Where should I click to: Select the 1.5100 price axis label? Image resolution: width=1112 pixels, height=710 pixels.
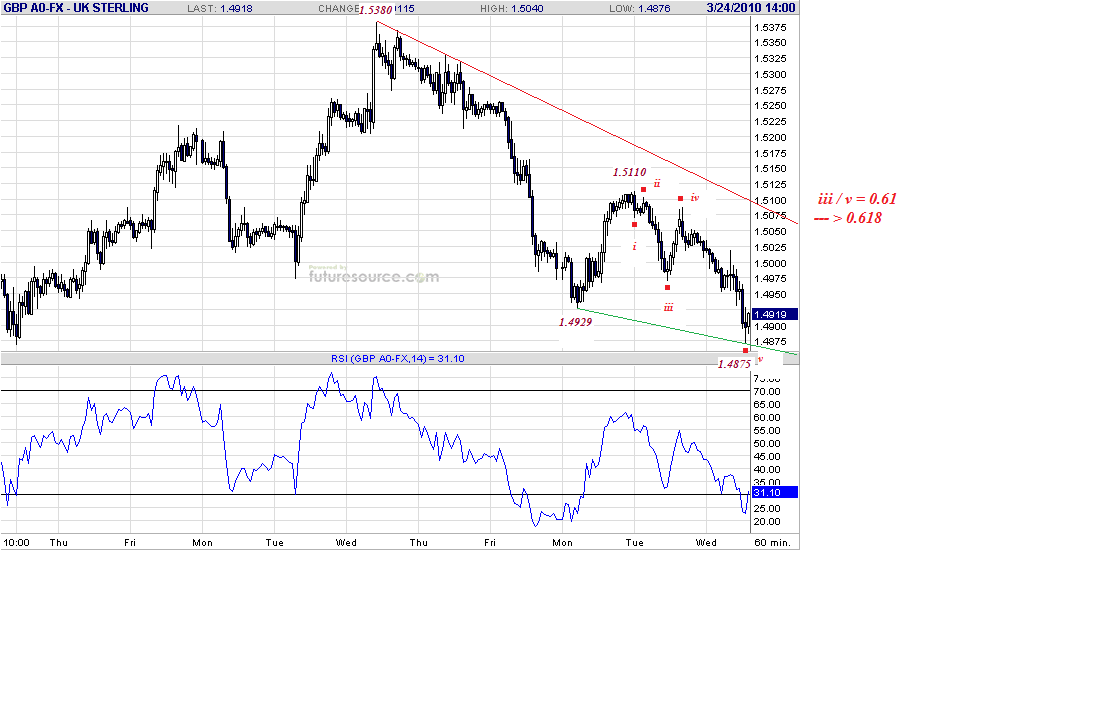coord(770,201)
